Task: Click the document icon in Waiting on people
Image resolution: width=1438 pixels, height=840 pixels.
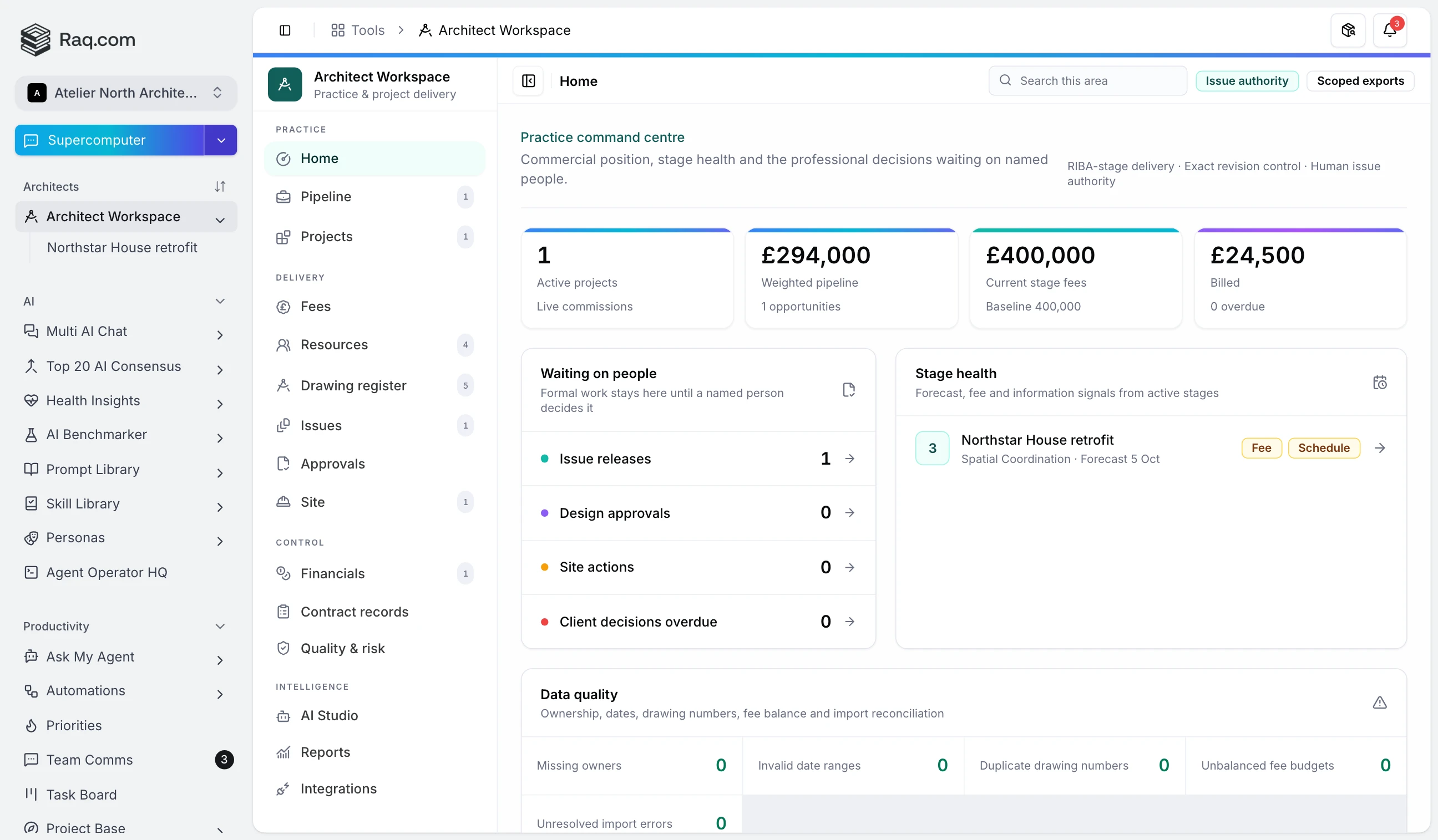Action: (849, 389)
